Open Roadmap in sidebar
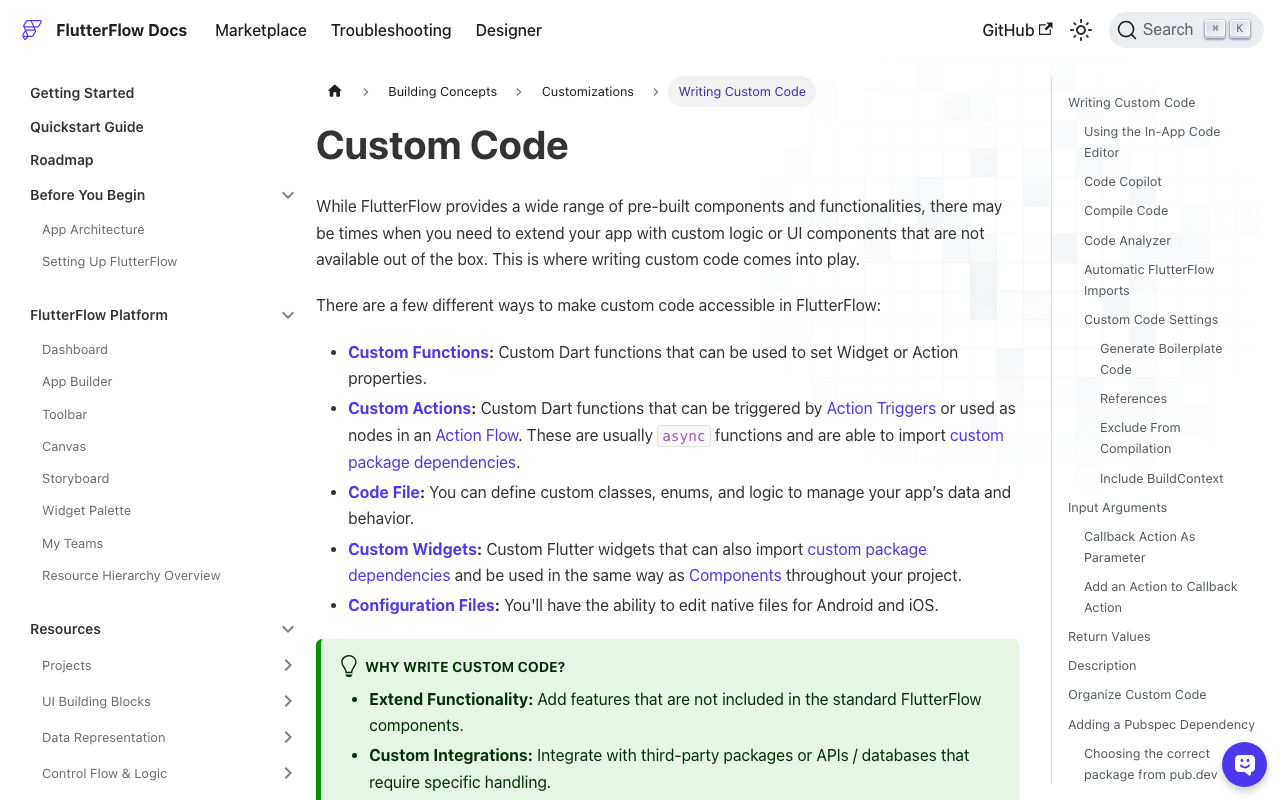The height and width of the screenshot is (800, 1280). (62, 160)
